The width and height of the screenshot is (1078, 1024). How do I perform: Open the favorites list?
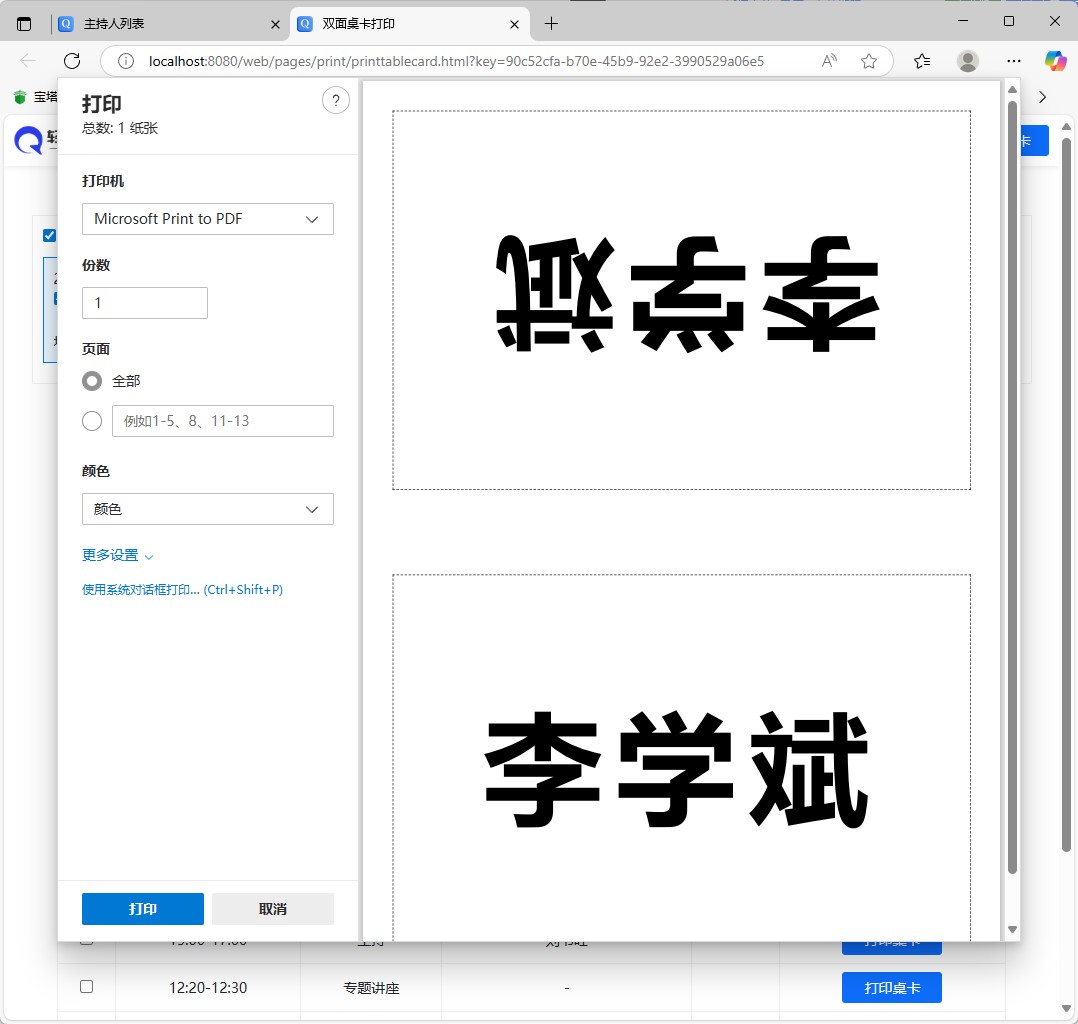click(922, 61)
